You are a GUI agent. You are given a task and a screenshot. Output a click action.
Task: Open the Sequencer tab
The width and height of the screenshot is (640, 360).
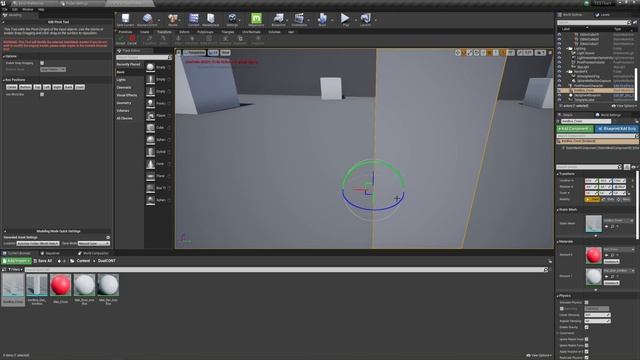pyautogui.click(x=50, y=253)
